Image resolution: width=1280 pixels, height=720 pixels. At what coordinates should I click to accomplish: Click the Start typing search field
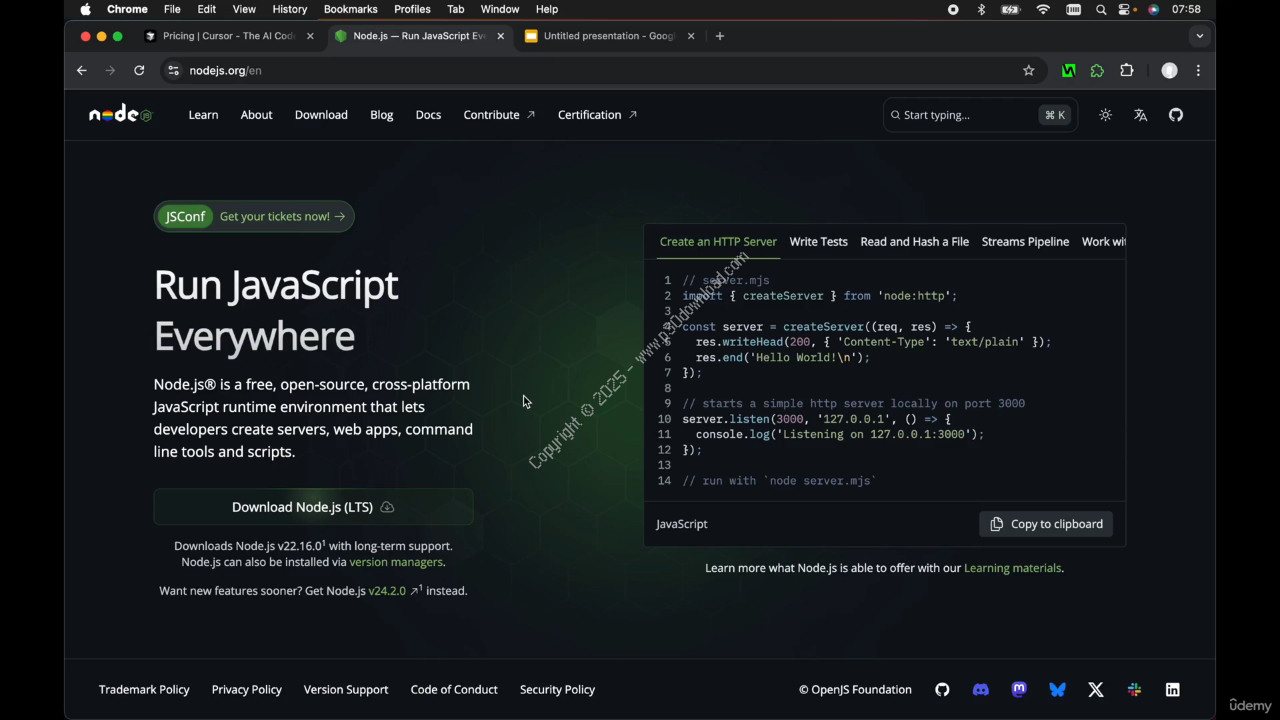pos(980,115)
